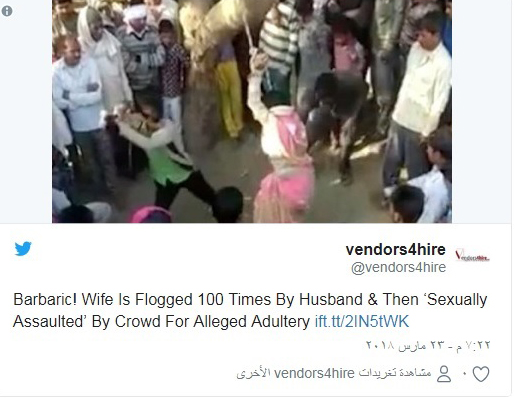
Task: Open the embedded tweet image
Action: 252,111
